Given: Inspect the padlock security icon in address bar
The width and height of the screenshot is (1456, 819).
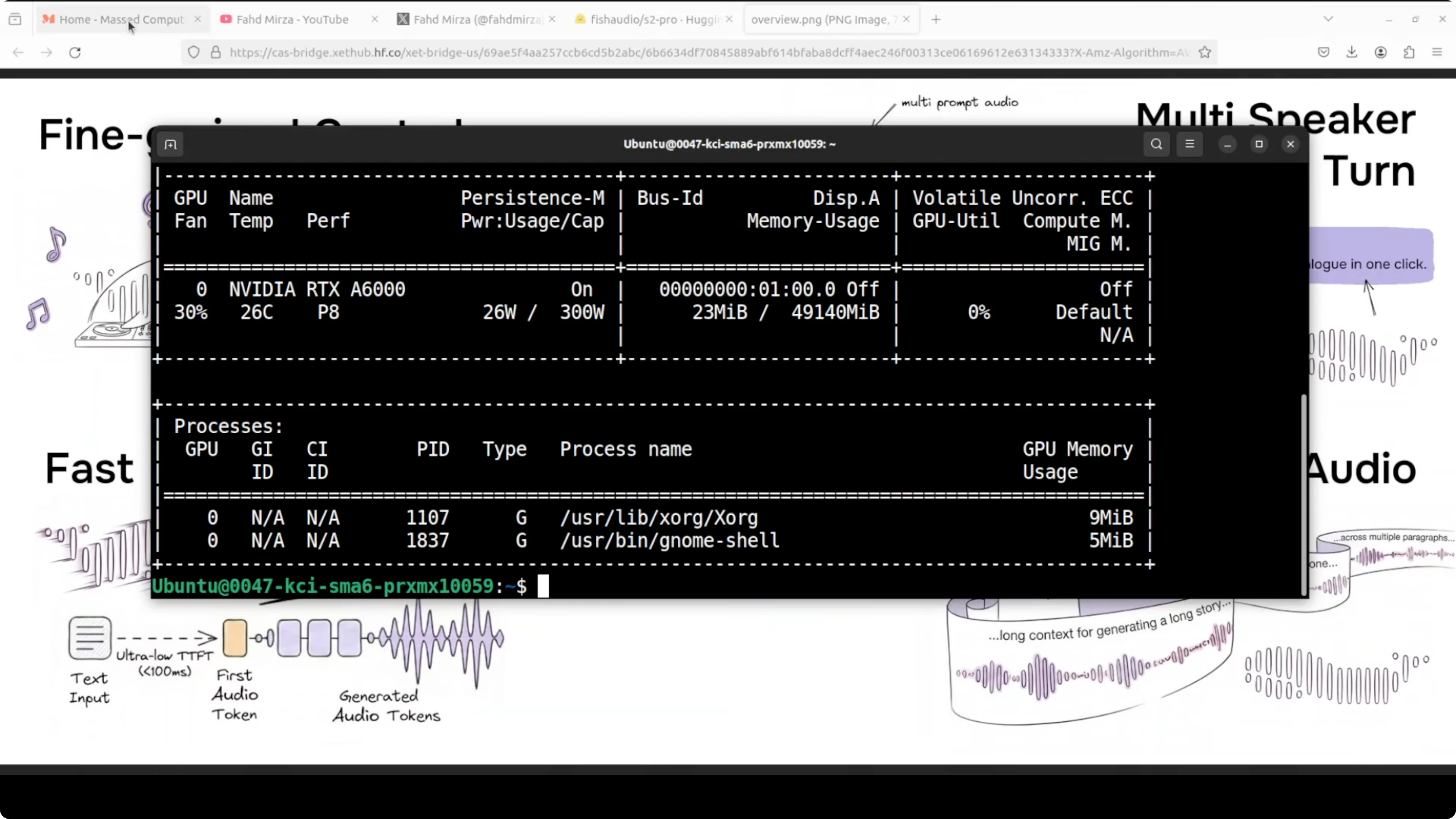Looking at the screenshot, I should [215, 52].
